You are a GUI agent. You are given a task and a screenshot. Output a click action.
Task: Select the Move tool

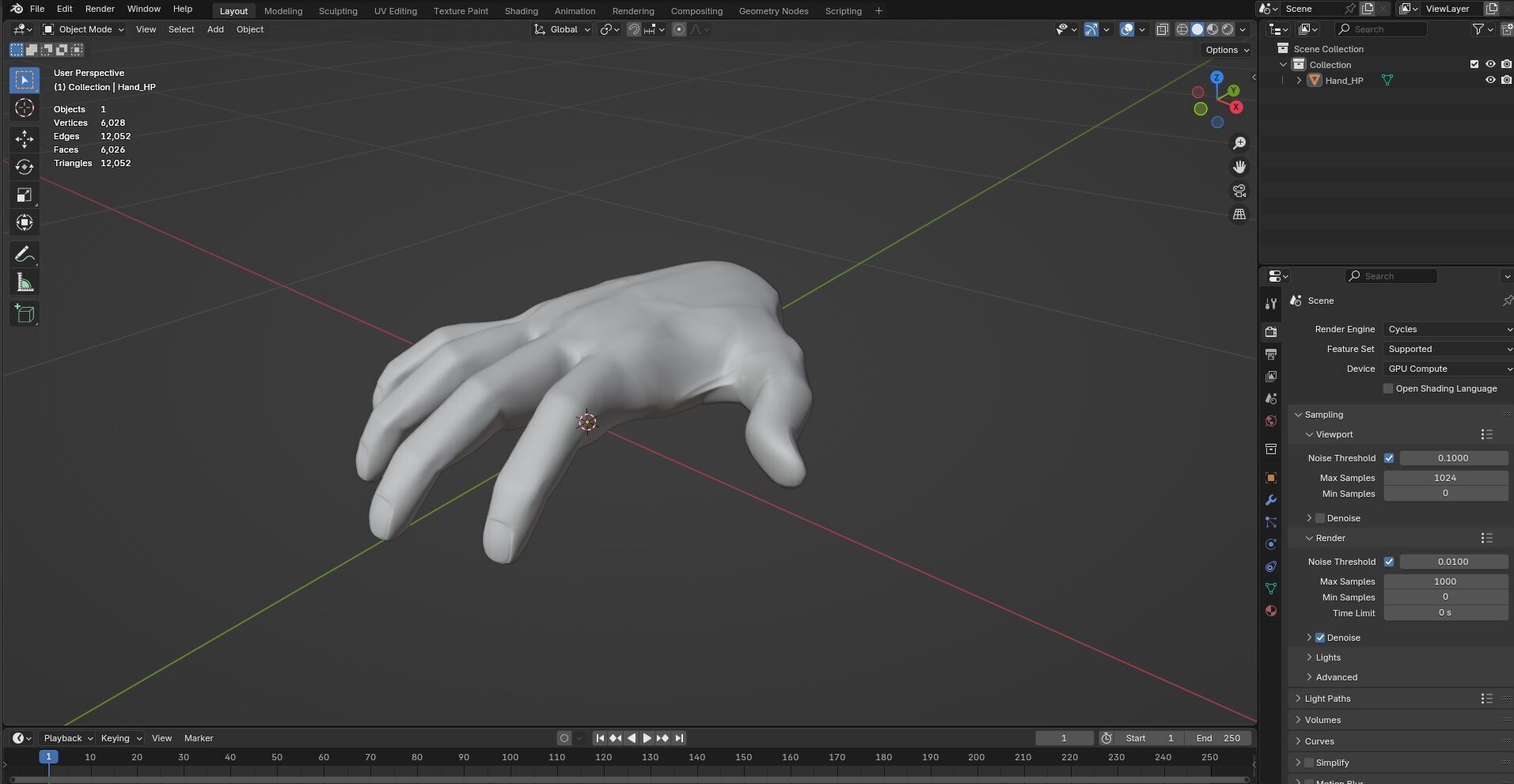tap(25, 139)
